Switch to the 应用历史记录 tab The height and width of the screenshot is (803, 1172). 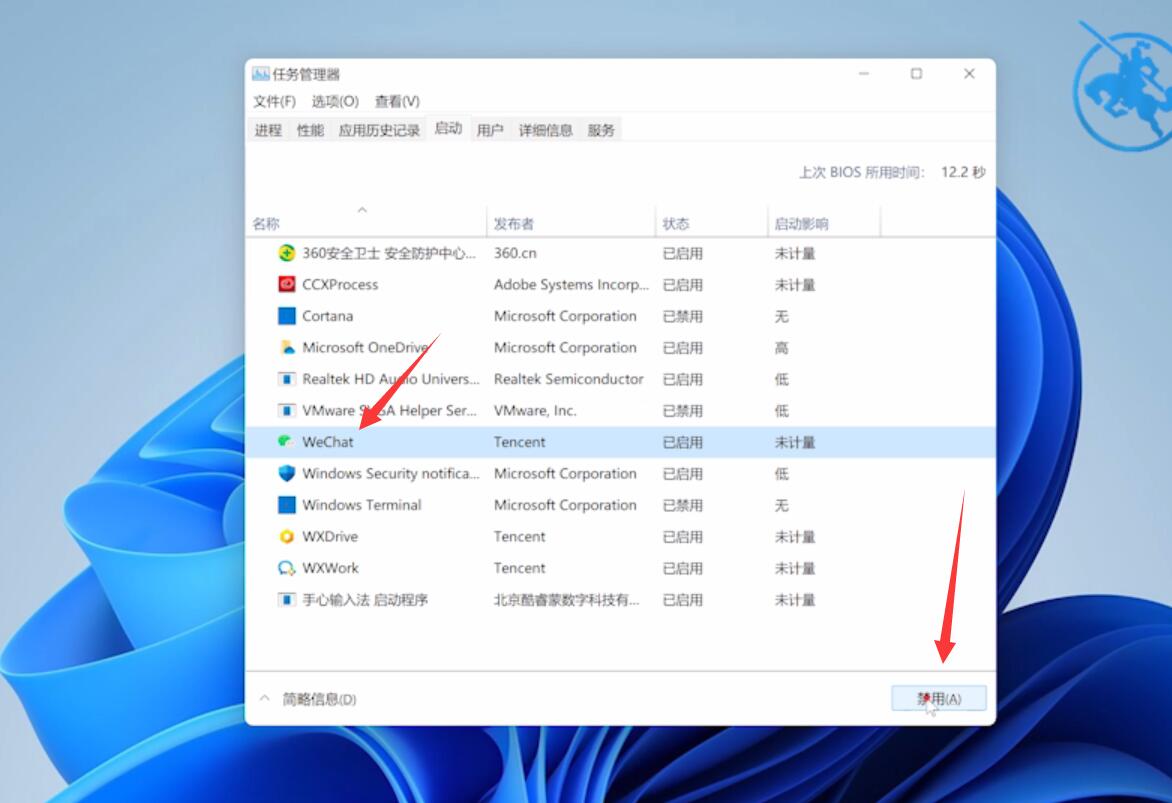coord(379,129)
